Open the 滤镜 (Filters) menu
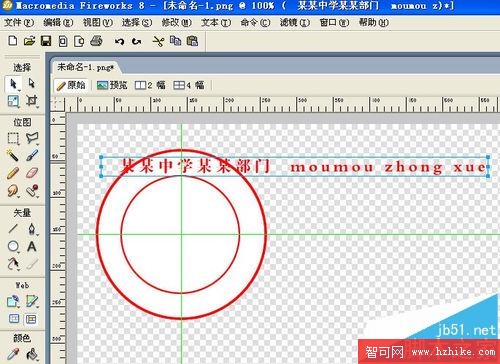Viewport: 500px width, 364px height. click(295, 23)
